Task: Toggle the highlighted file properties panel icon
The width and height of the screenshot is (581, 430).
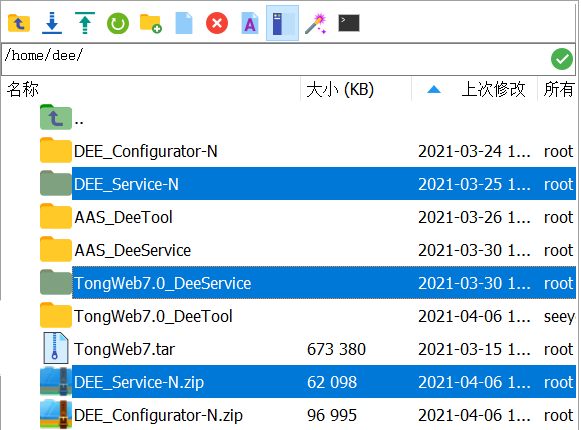Action: pos(282,23)
